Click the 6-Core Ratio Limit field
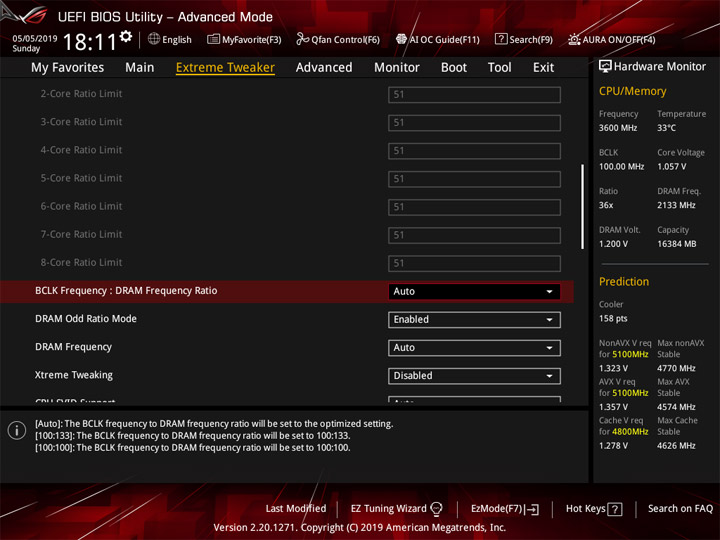 (x=474, y=207)
